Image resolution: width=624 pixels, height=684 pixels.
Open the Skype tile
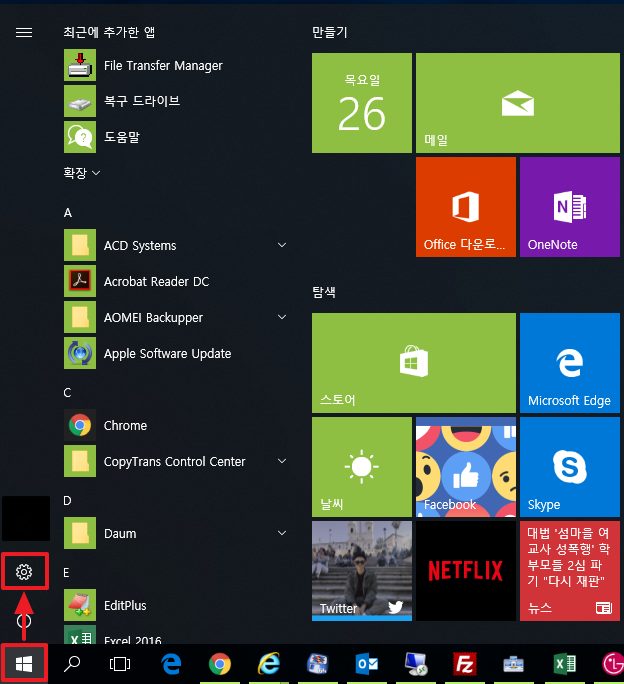click(x=570, y=467)
